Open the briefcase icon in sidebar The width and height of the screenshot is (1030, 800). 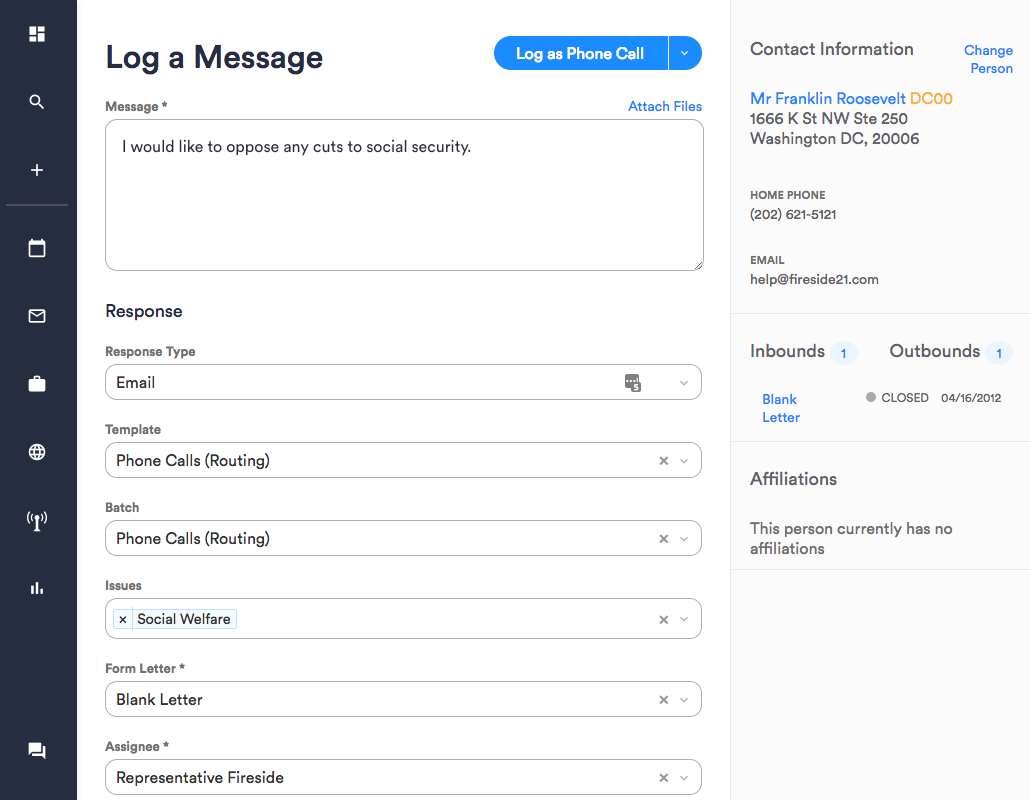(x=37, y=384)
